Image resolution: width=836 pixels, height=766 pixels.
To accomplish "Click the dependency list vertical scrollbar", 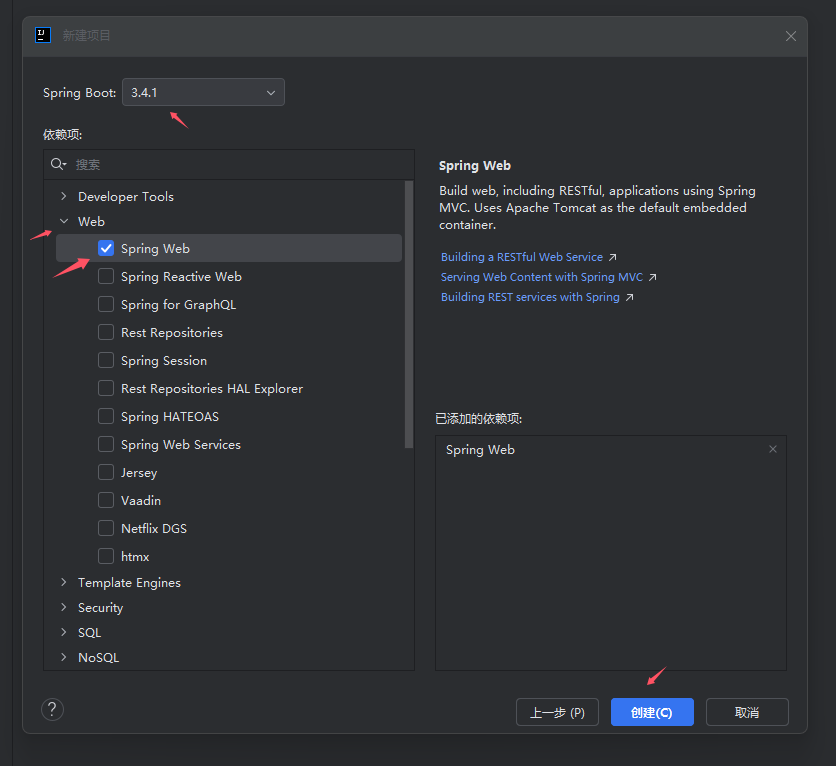I will (x=409, y=315).
